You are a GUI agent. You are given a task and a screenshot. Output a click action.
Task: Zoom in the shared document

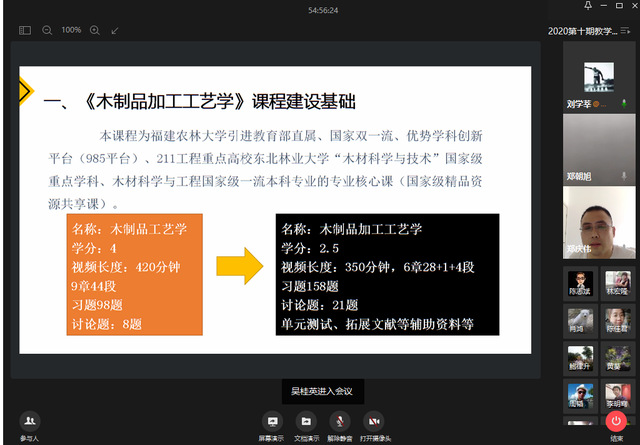pyautogui.click(x=95, y=31)
